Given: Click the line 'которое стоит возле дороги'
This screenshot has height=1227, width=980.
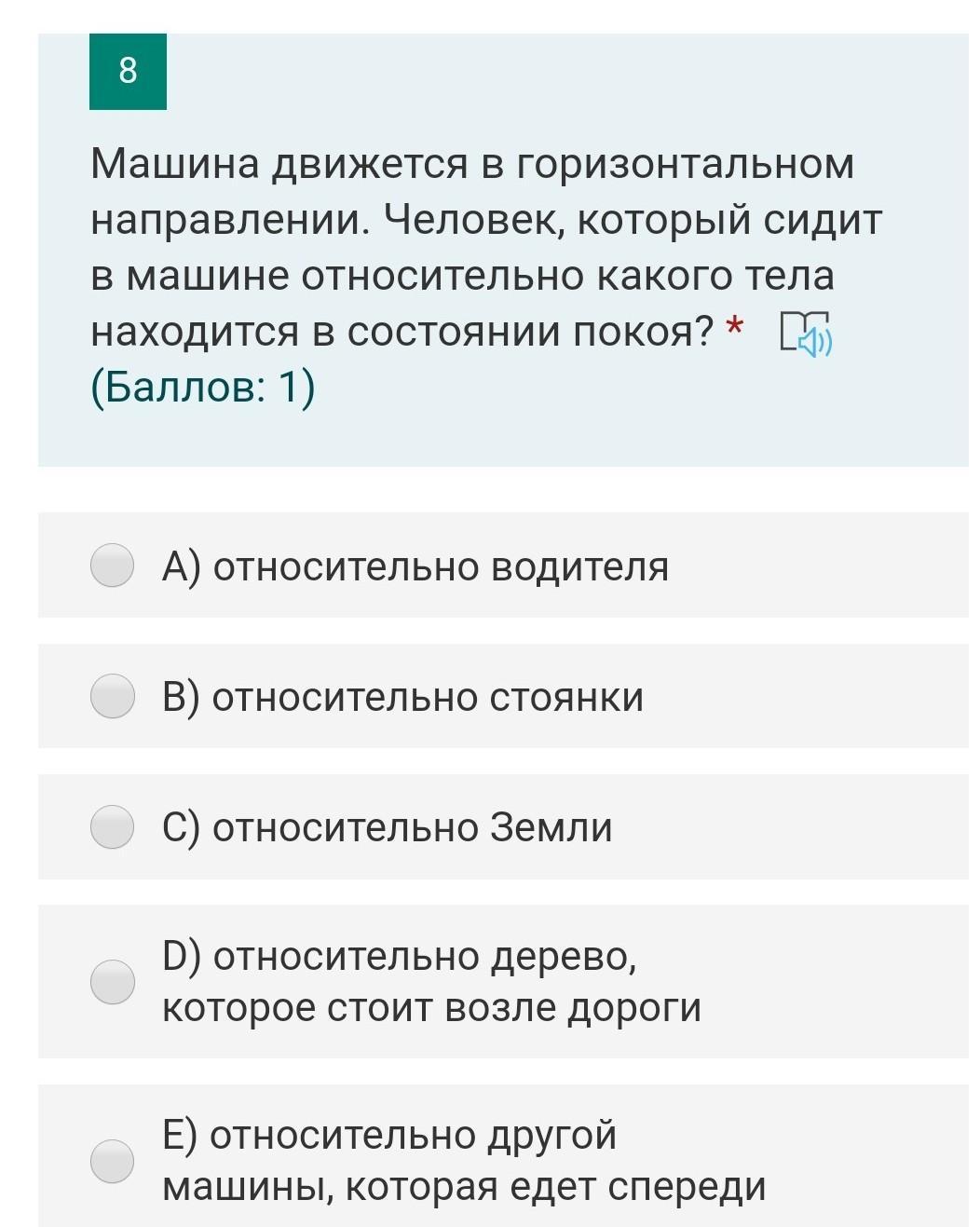Looking at the screenshot, I should (431, 1007).
